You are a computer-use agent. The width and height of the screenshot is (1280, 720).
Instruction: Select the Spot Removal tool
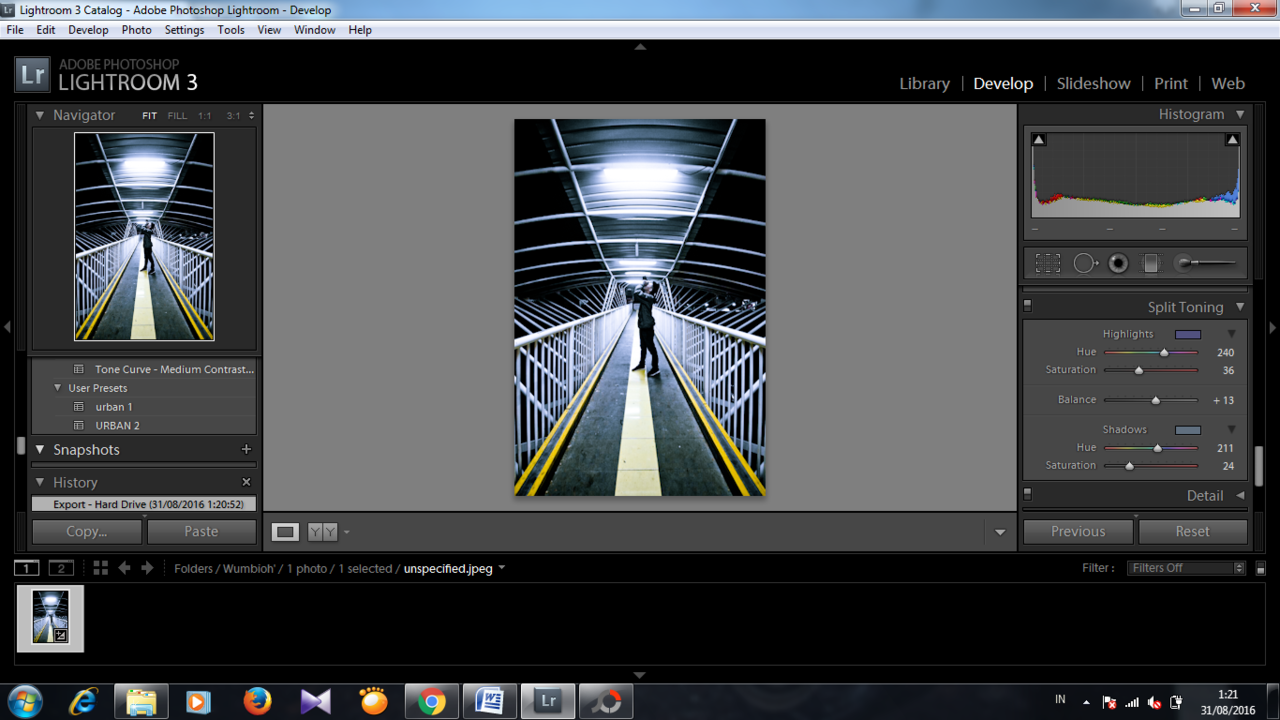(x=1085, y=263)
